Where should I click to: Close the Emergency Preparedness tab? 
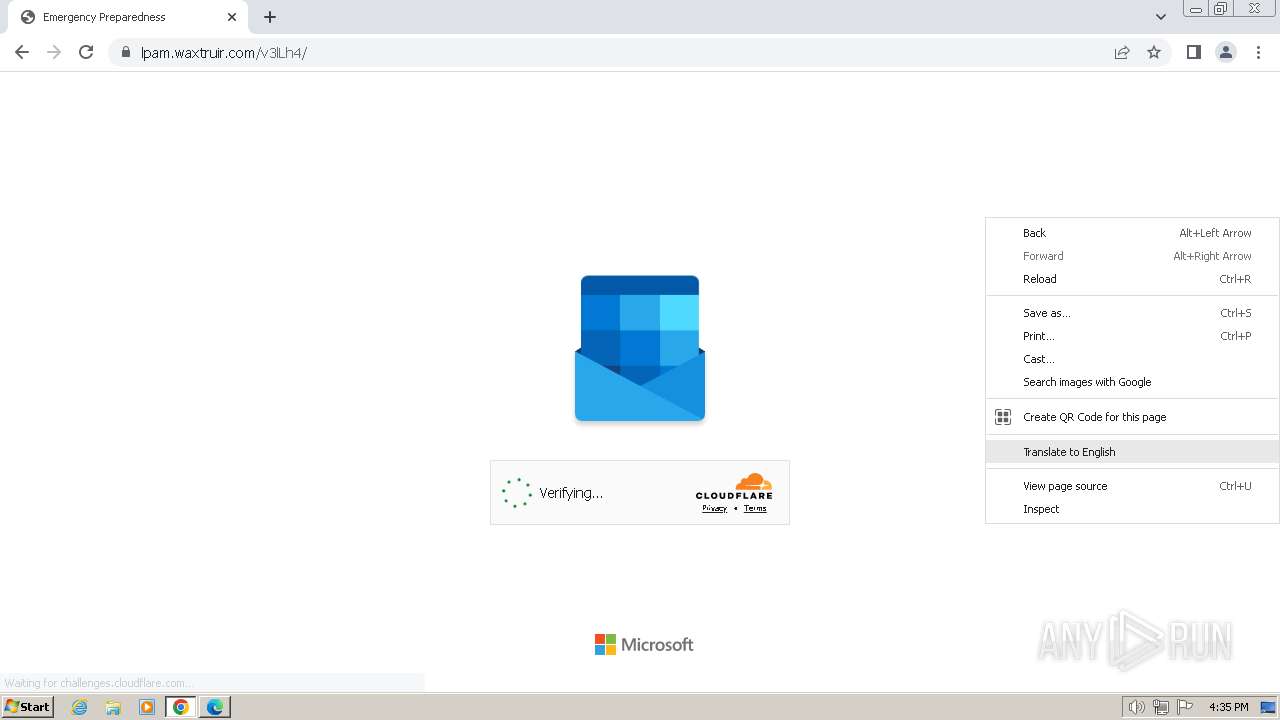(232, 17)
